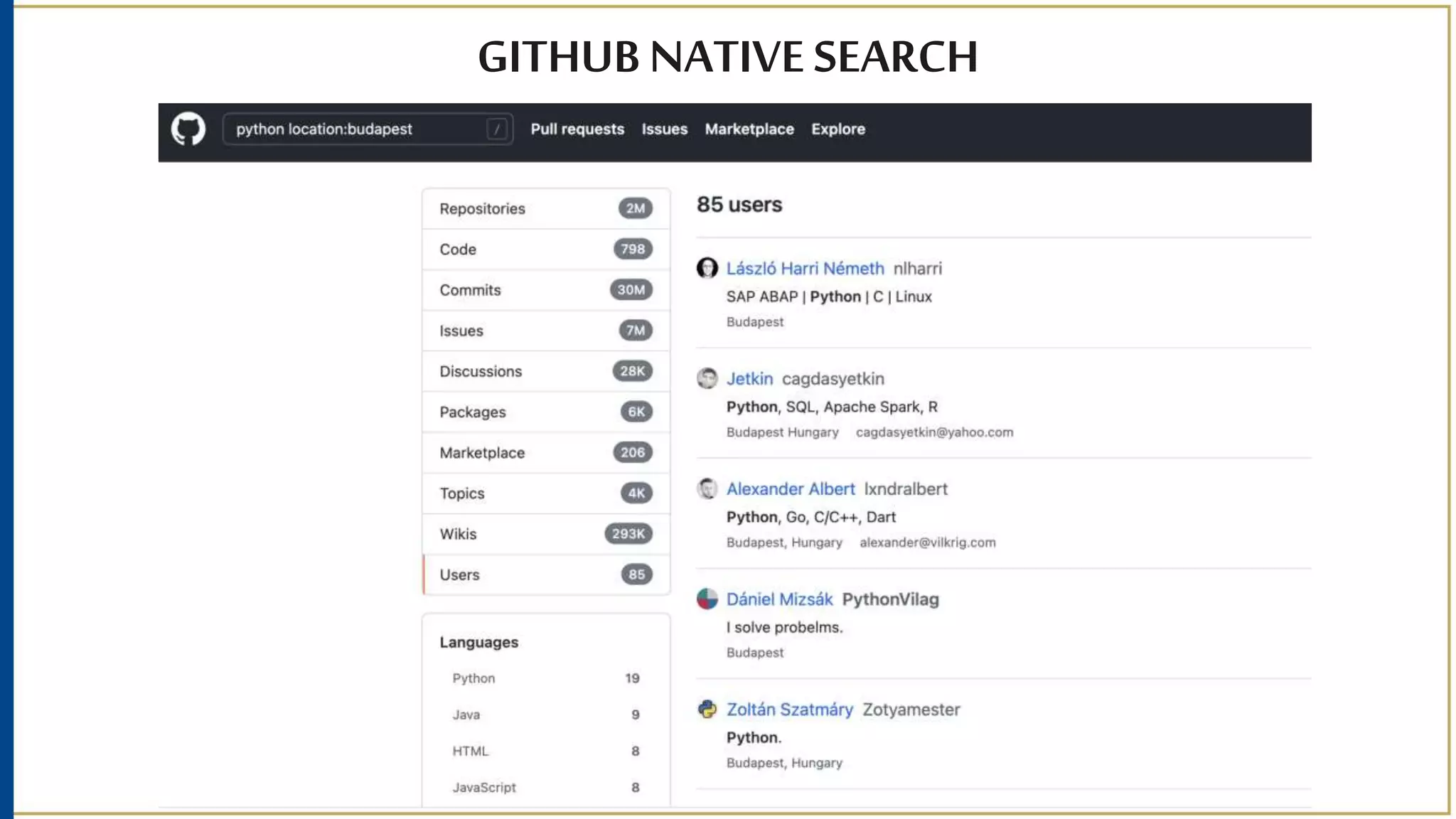Viewport: 1456px width, 819px height.
Task: Select the Commits results filter
Action: click(546, 290)
